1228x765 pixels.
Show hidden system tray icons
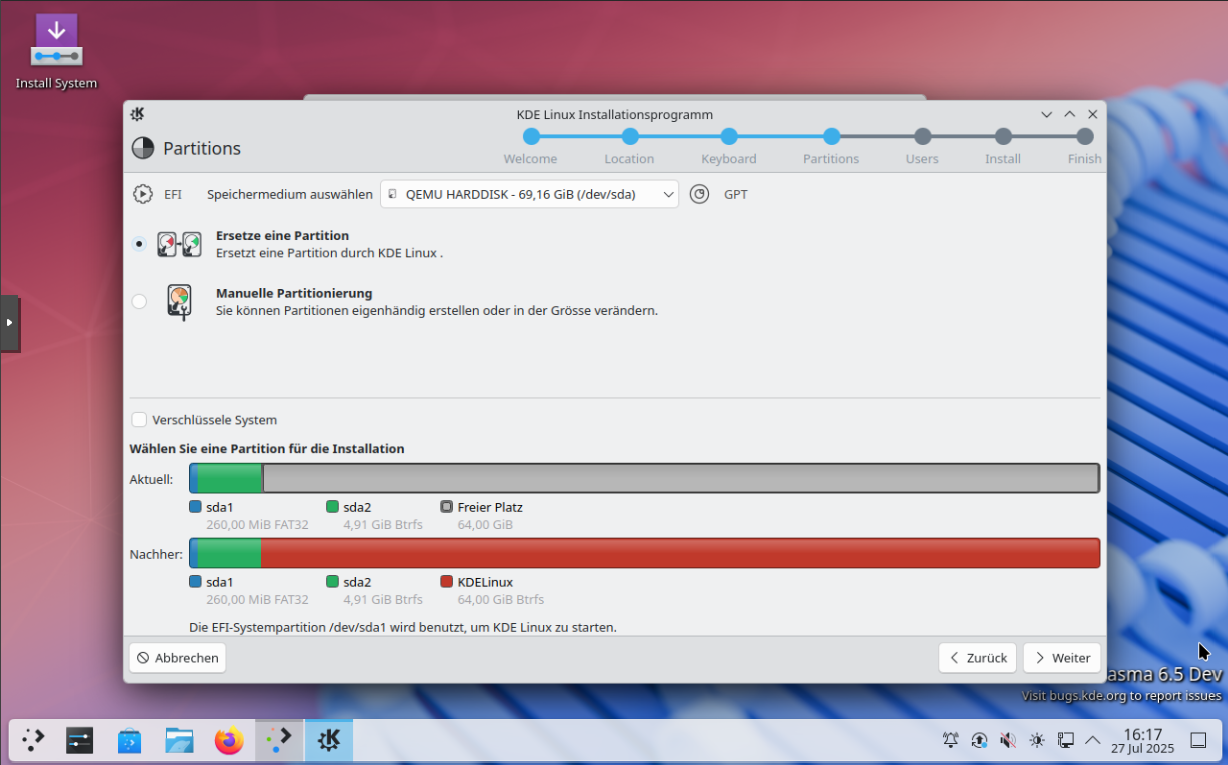(x=1093, y=740)
